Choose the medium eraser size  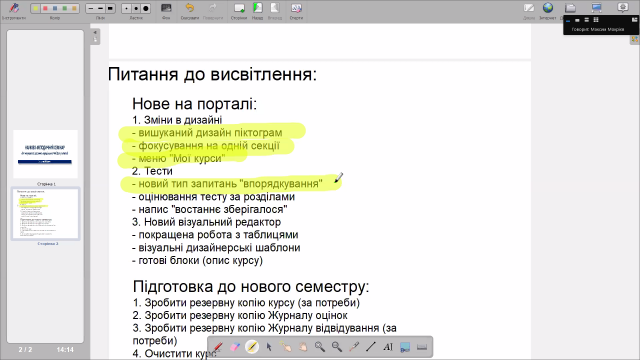(136, 9)
